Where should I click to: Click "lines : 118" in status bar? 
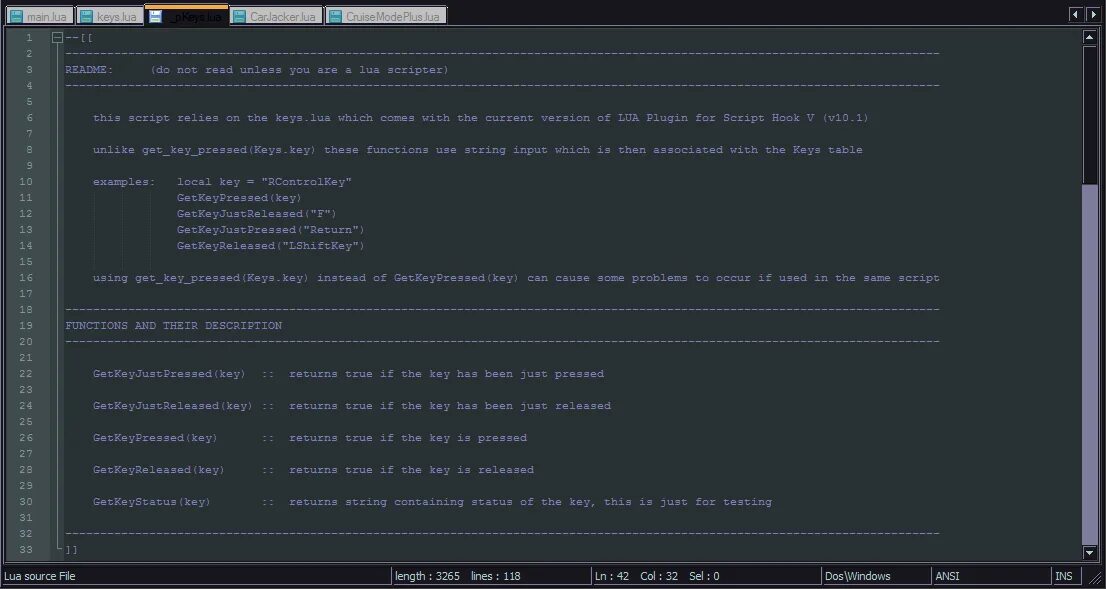[x=495, y=576]
